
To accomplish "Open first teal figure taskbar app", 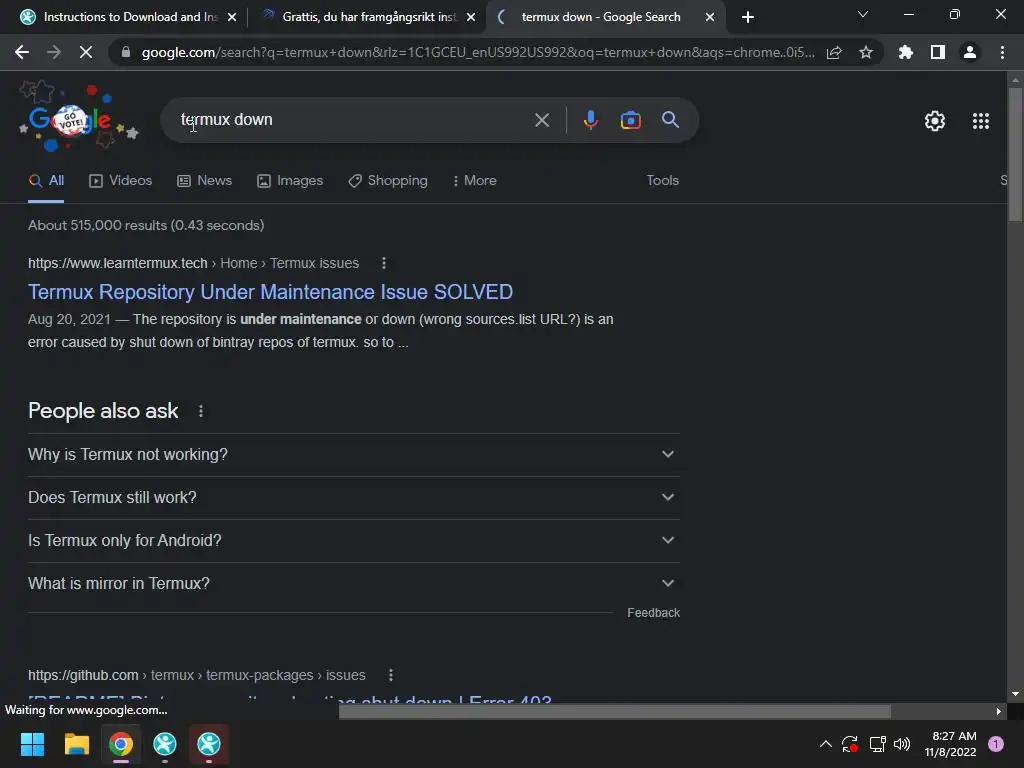I will coord(165,744).
